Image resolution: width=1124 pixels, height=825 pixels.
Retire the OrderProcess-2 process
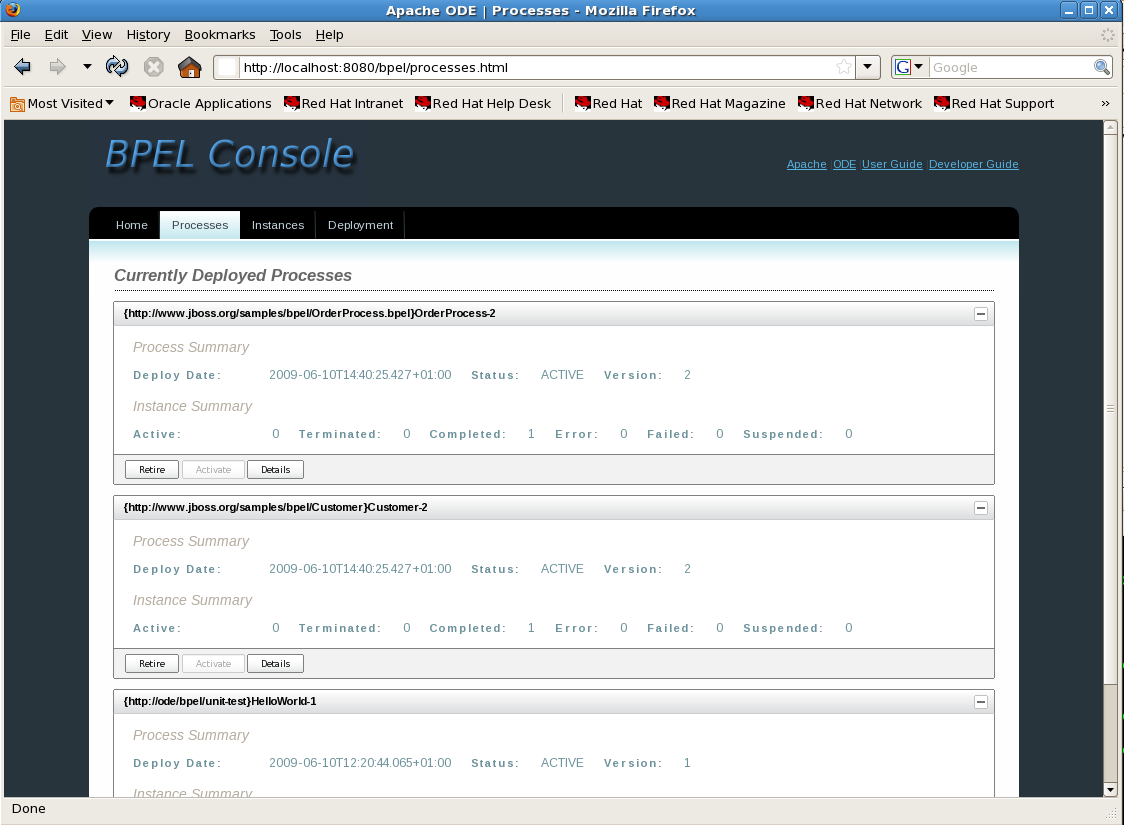pyautogui.click(x=152, y=469)
